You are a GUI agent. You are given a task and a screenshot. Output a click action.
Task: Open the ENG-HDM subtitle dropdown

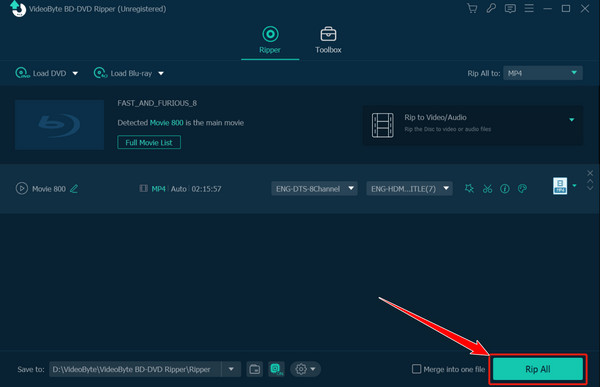click(409, 188)
